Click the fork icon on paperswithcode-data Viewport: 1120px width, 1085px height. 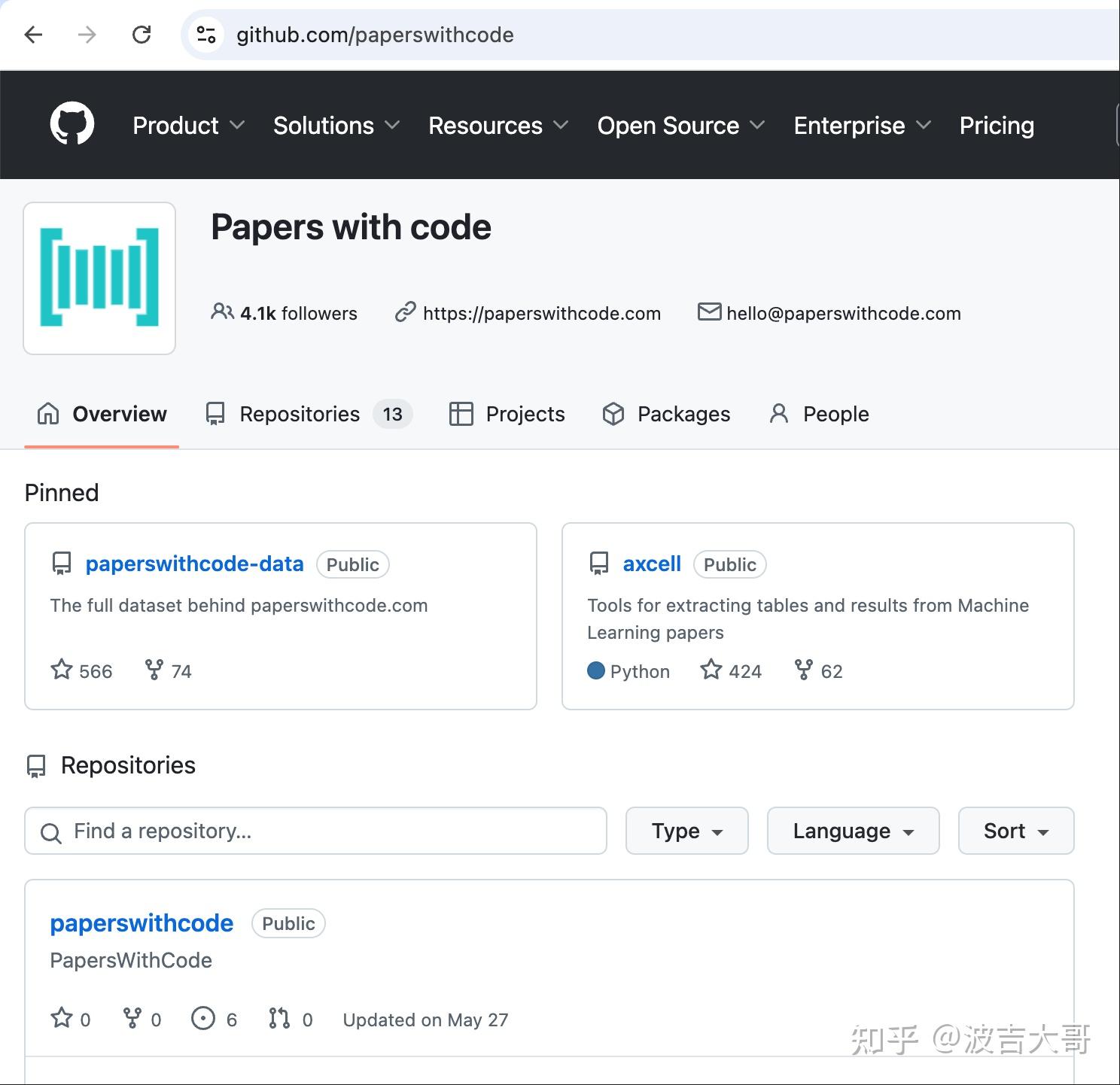click(x=155, y=670)
